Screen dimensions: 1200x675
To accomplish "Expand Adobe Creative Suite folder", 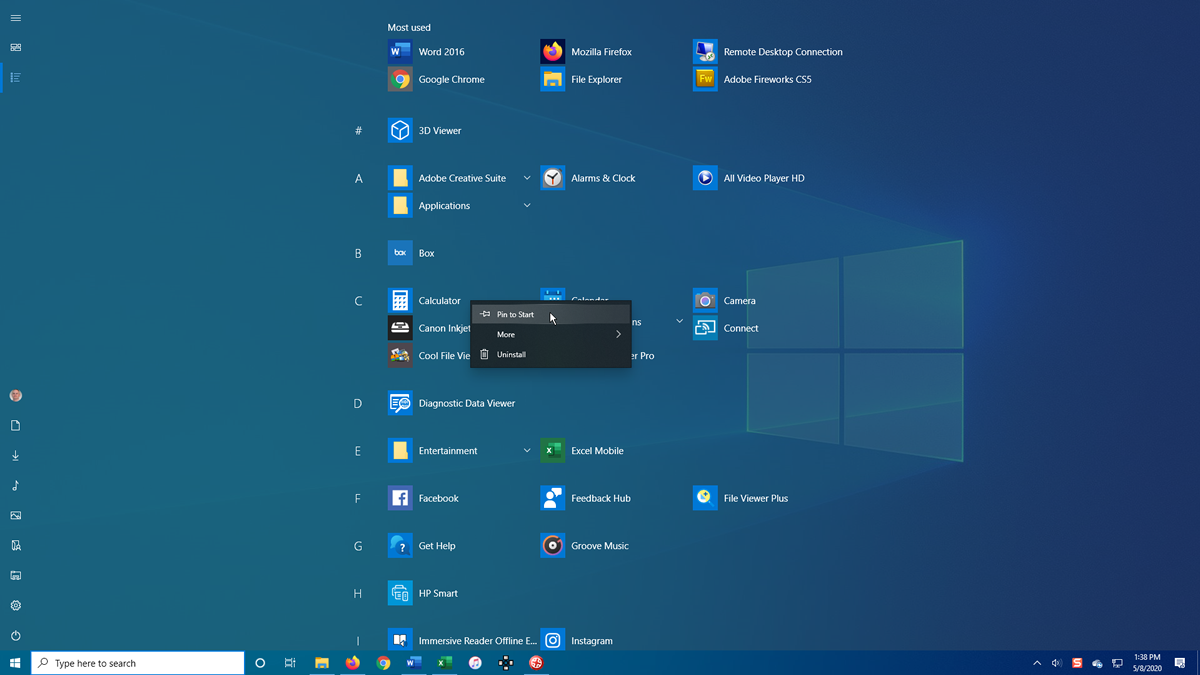I will click(x=527, y=178).
